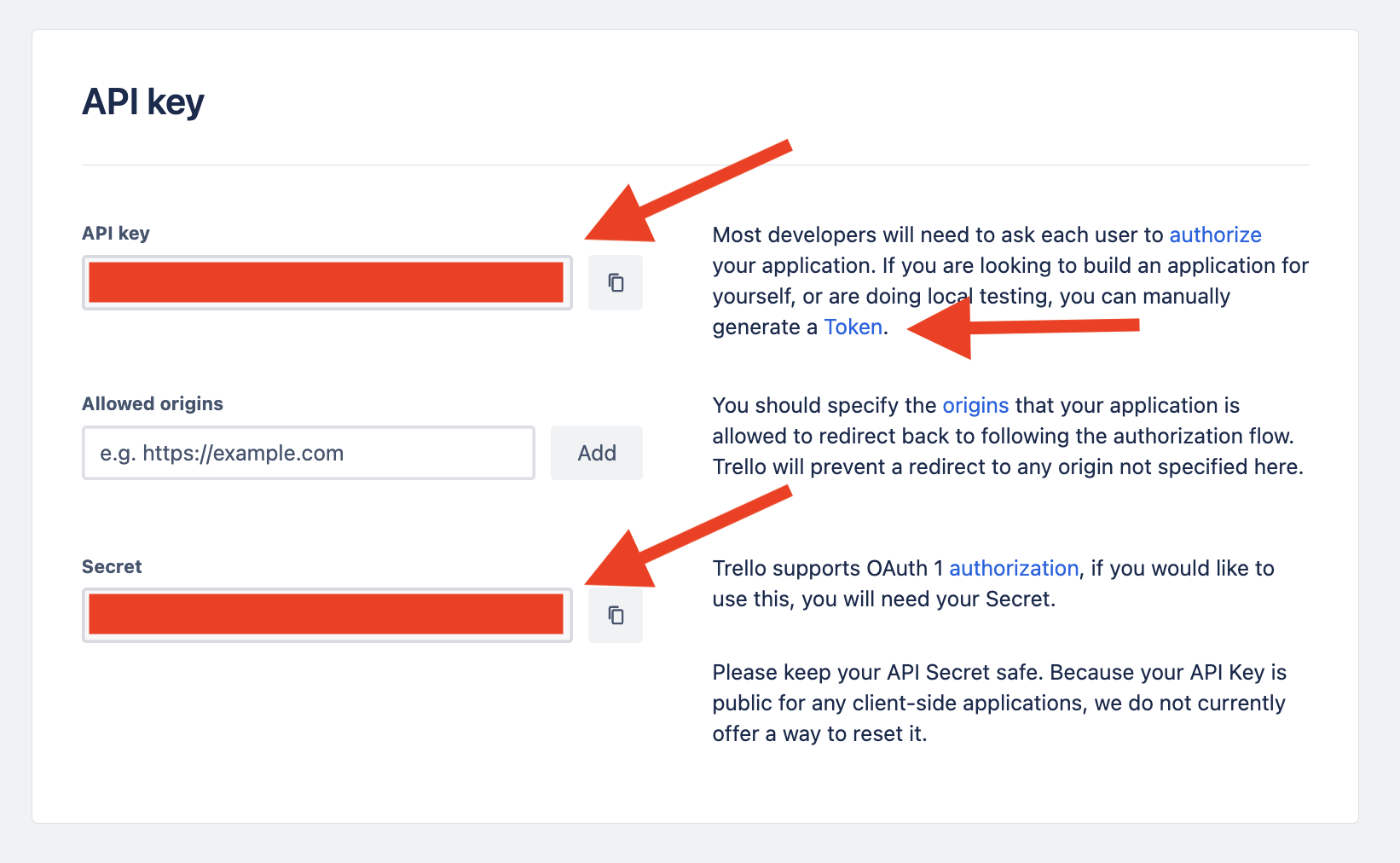Click the 'Trello will prevent a redirect' sentence
Viewport: 1400px width, 863px height.
click(x=1008, y=466)
